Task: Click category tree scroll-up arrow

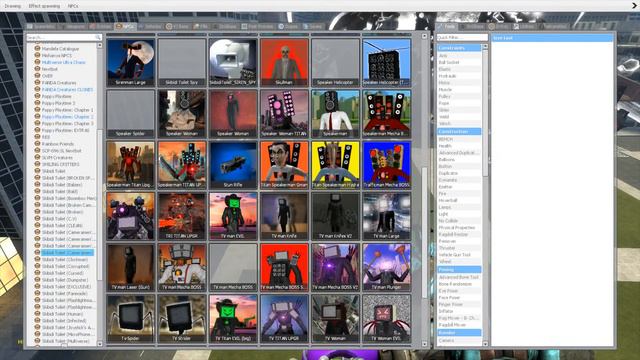Action: 100,45
